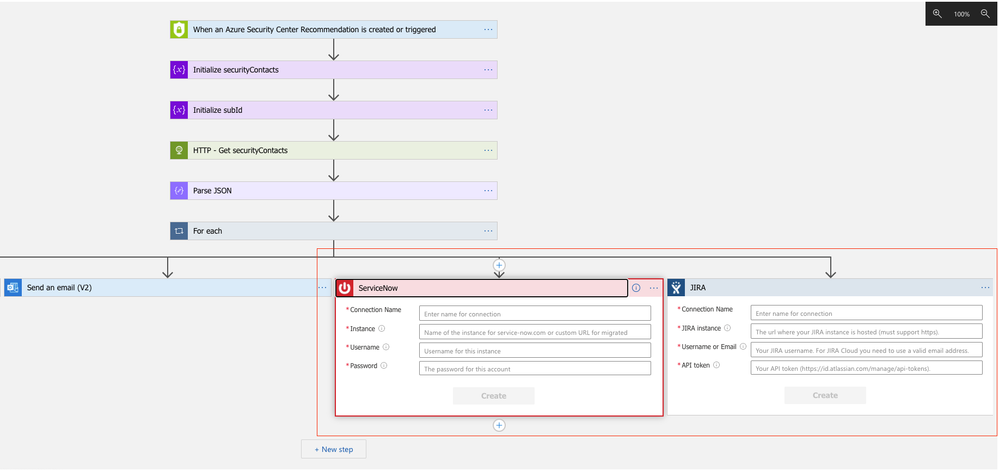The width and height of the screenshot is (999, 470).
Task: Click the New step button
Action: (334, 449)
